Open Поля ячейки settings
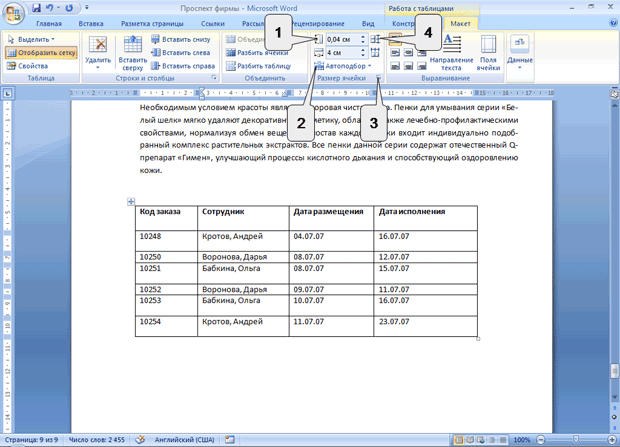Screen dimensions: 620x447 [x=488, y=53]
